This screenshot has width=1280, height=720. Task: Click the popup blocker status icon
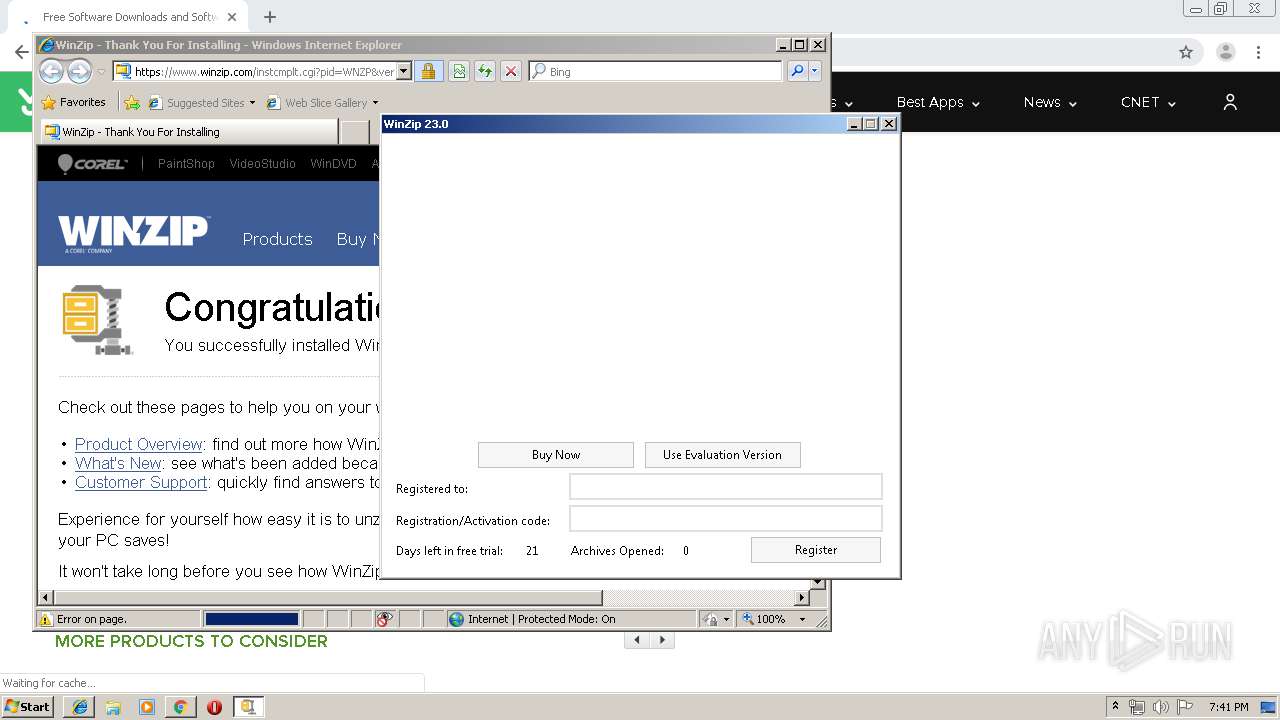tap(385, 619)
